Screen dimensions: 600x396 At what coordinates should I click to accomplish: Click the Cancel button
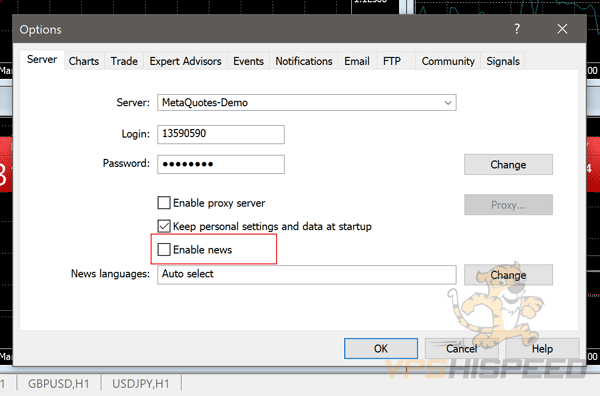tap(461, 349)
